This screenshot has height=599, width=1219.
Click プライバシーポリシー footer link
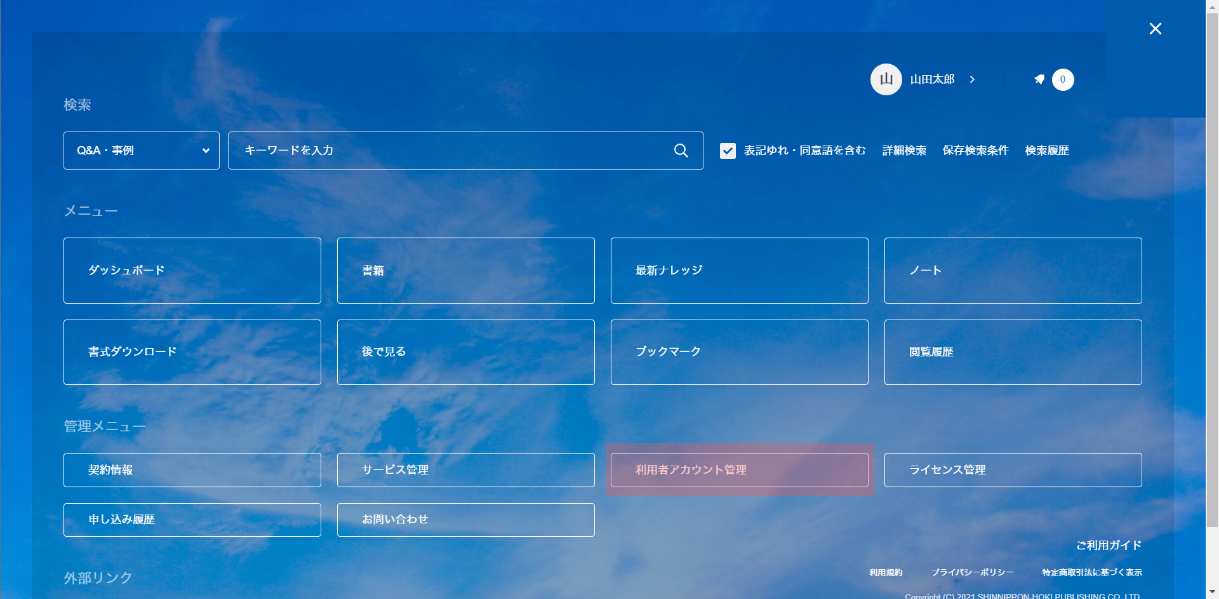(x=972, y=573)
